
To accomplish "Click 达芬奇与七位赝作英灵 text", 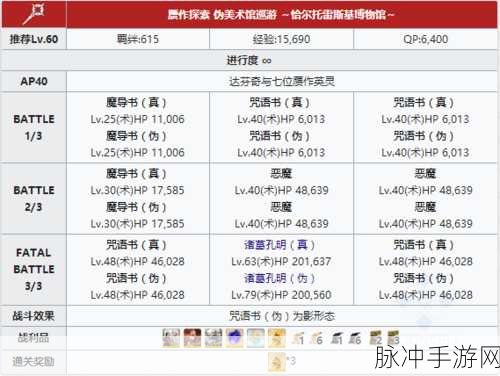I will point(282,81).
